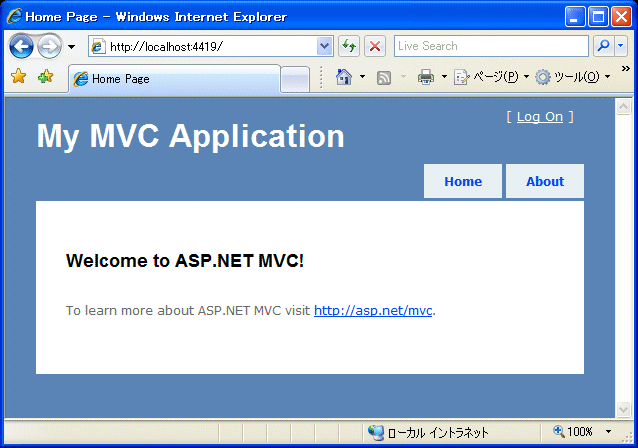Image resolution: width=638 pixels, height=448 pixels.
Task: Expand the address bar URL dropdown
Action: click(324, 46)
